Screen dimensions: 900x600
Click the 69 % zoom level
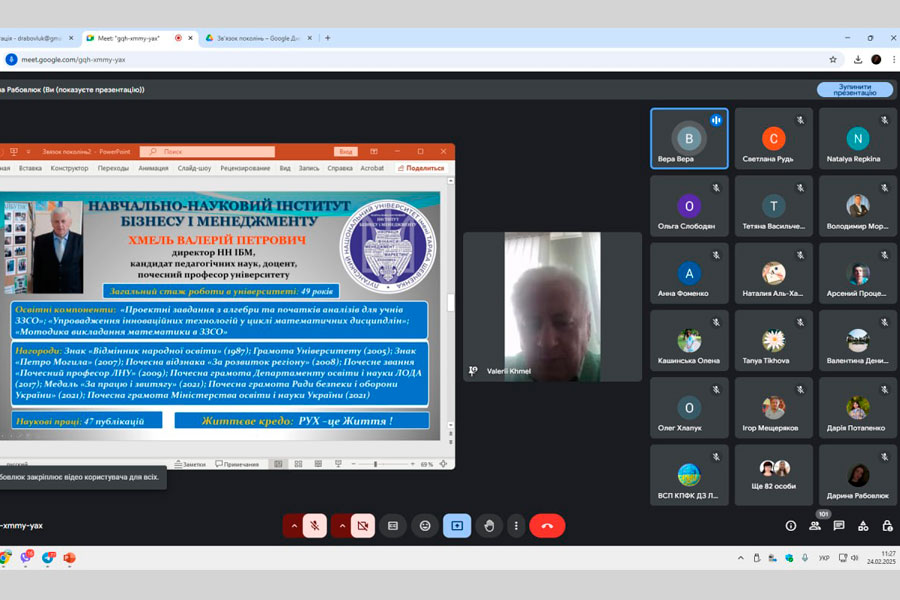426,464
